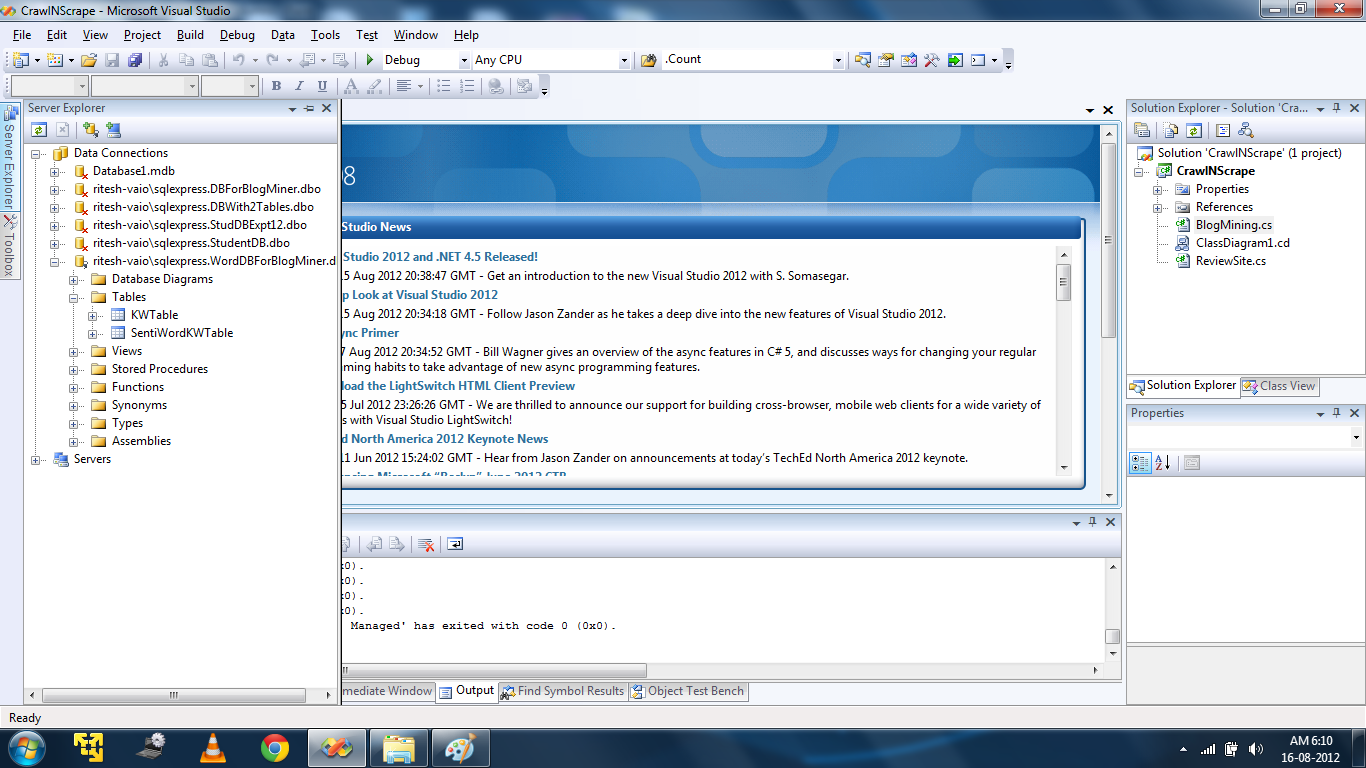The width and height of the screenshot is (1366, 768).
Task: Click Show All Files in Solution Explorer
Action: coord(1171,130)
